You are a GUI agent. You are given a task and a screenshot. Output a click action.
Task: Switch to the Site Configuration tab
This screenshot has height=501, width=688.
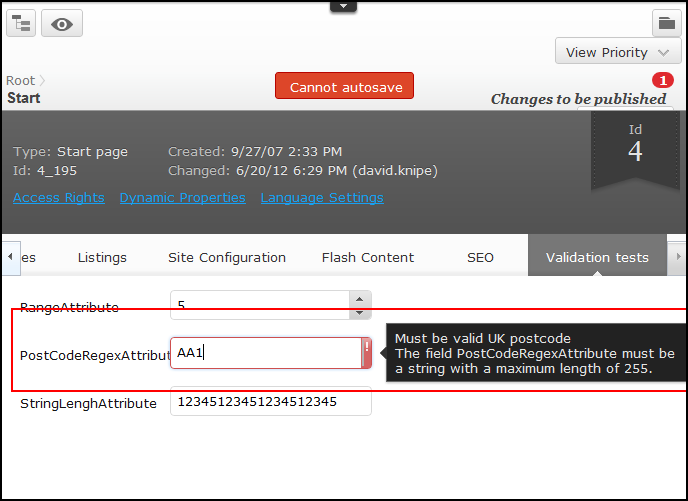point(227,258)
